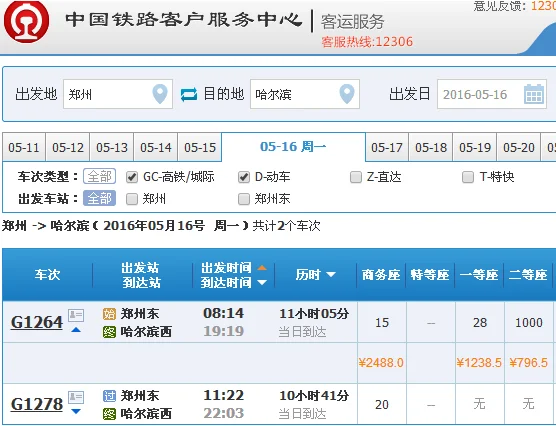This screenshot has width=556, height=426.
Task: Select the 05-16 周一 date tab
Action: coord(293,146)
